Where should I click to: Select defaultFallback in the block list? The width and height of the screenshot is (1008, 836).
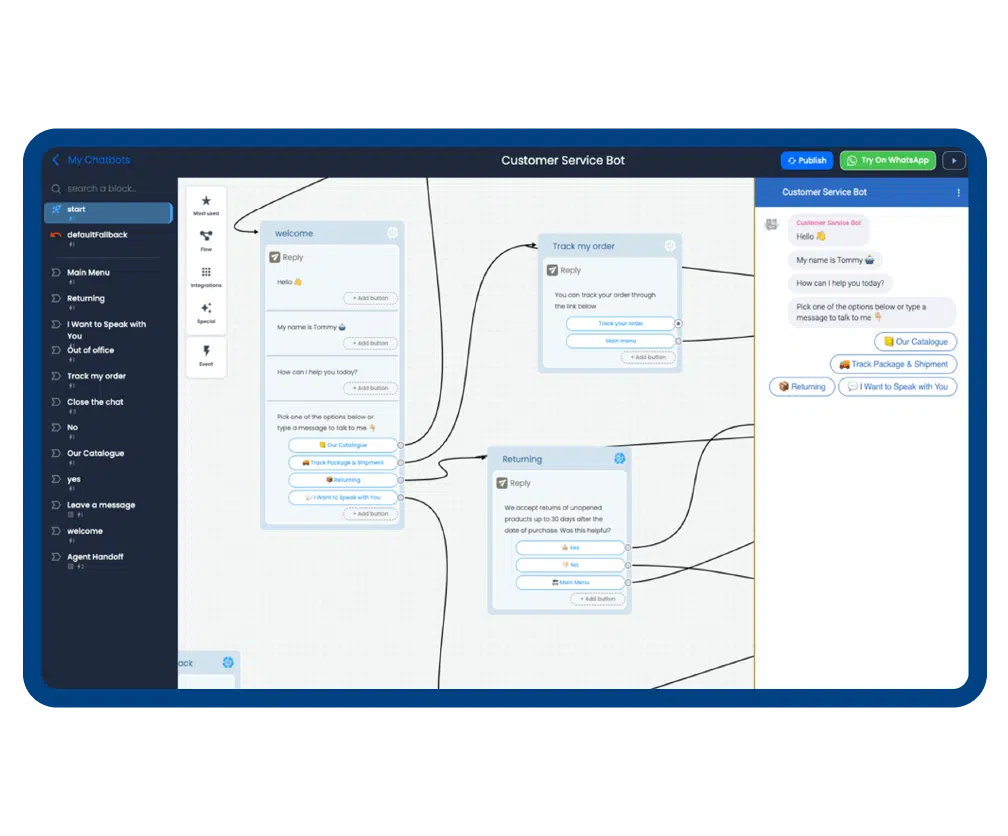tap(97, 235)
